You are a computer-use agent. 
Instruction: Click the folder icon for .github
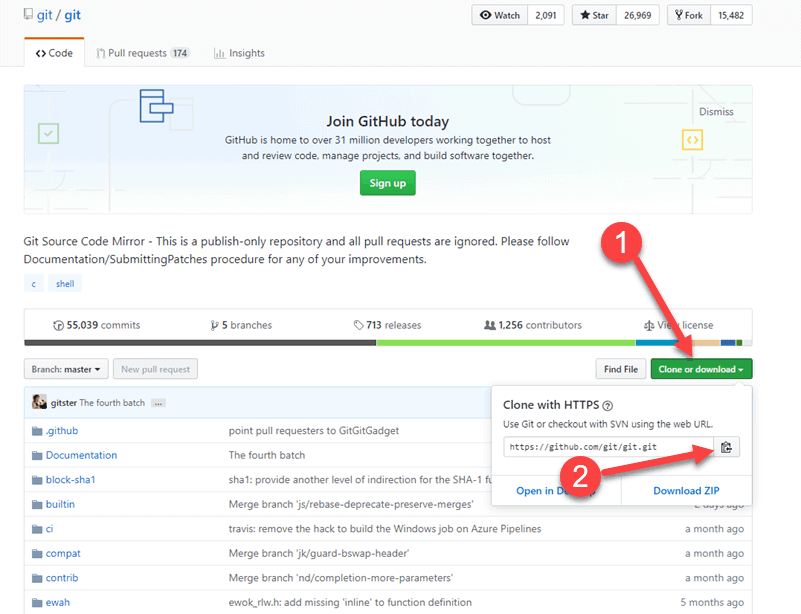coord(37,431)
